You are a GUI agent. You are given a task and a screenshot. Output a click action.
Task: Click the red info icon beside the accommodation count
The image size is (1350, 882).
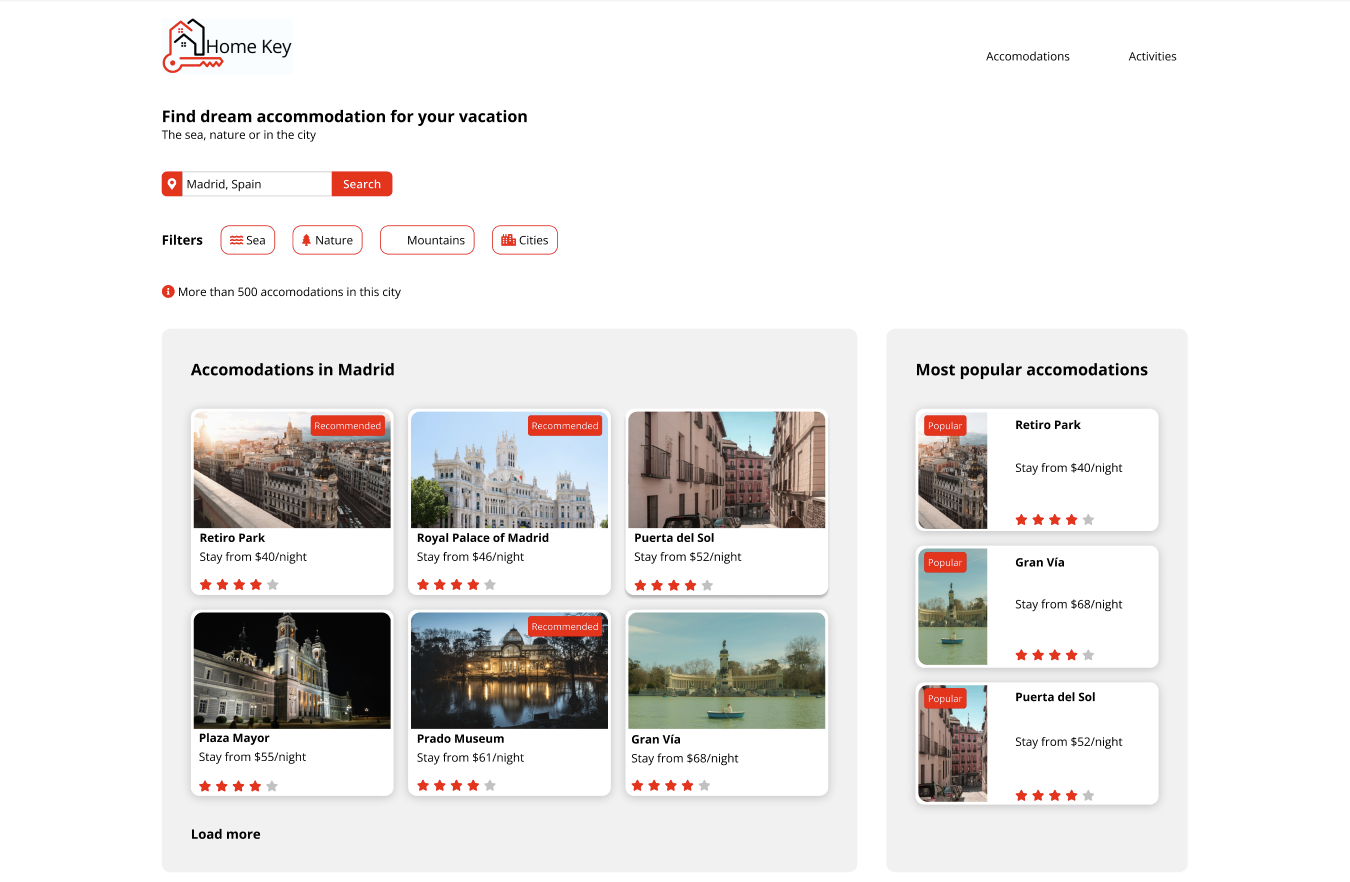[x=168, y=291]
